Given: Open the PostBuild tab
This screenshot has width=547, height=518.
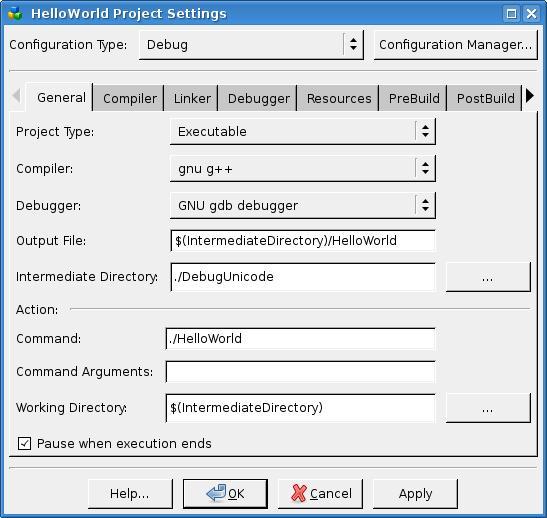Looking at the screenshot, I should pyautogui.click(x=485, y=98).
